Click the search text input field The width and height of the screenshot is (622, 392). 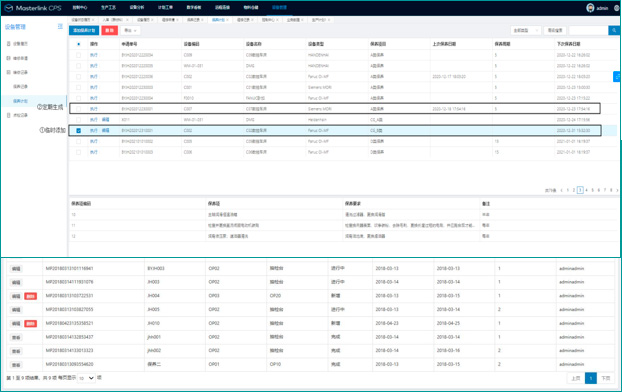[x=588, y=30]
